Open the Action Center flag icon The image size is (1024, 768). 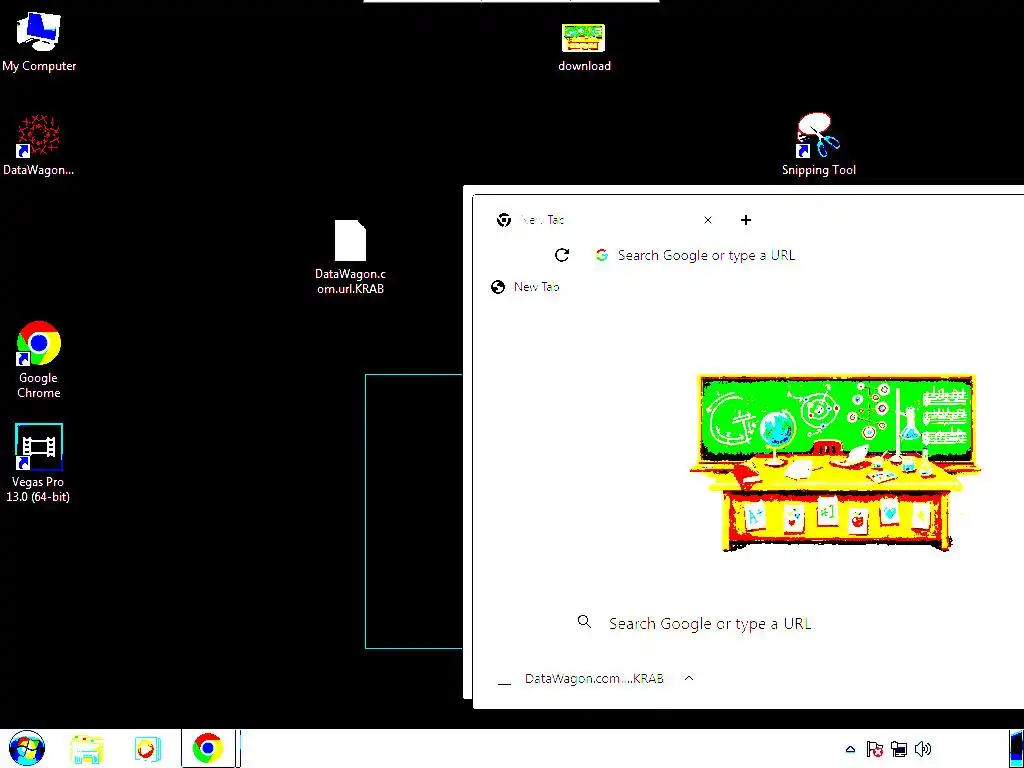pyautogui.click(x=874, y=749)
